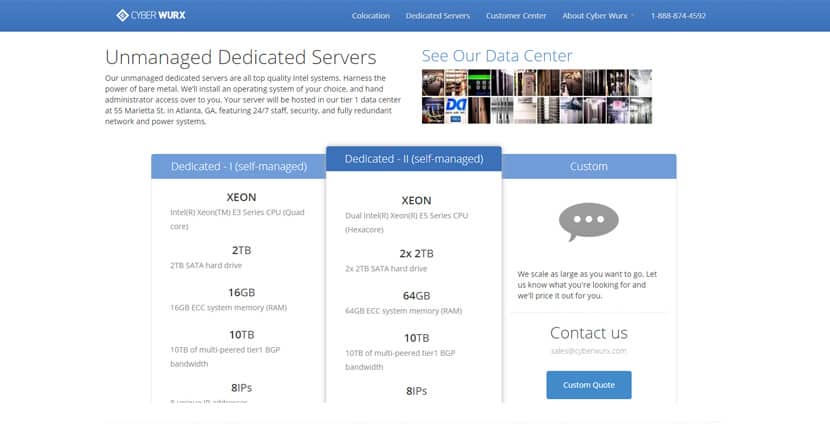
Task: Open the About Cyber Wurx menu
Action: pos(595,16)
